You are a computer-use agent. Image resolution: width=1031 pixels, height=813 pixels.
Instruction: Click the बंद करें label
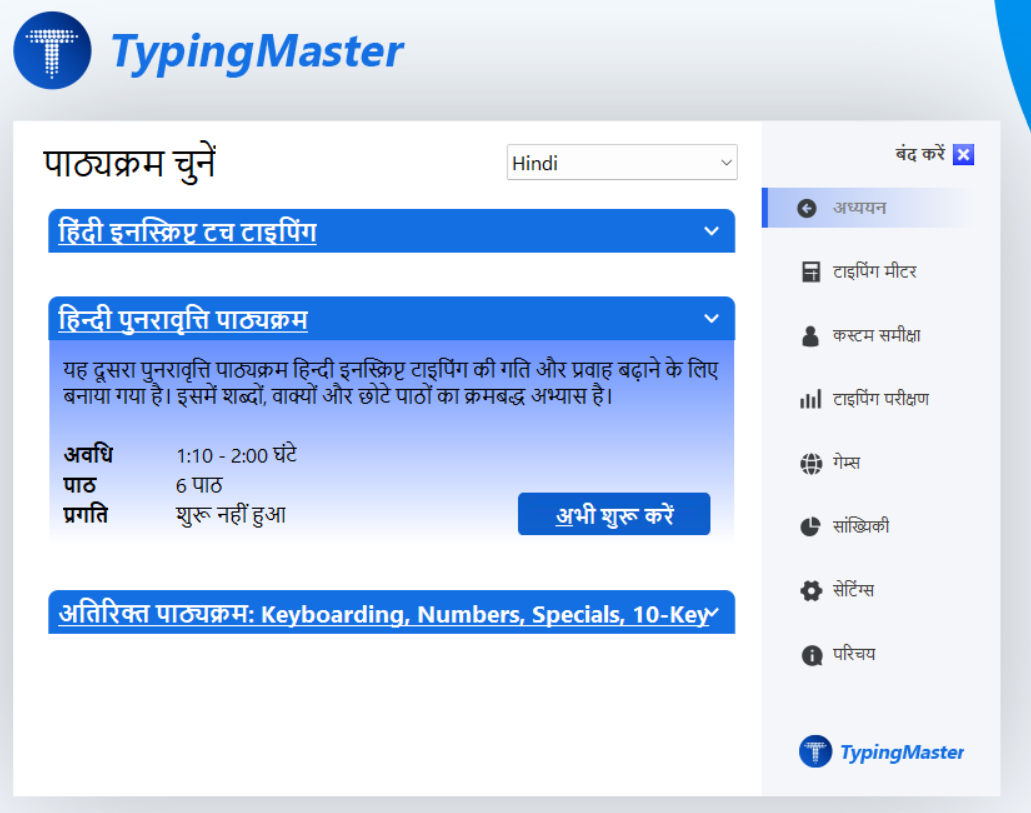(919, 154)
